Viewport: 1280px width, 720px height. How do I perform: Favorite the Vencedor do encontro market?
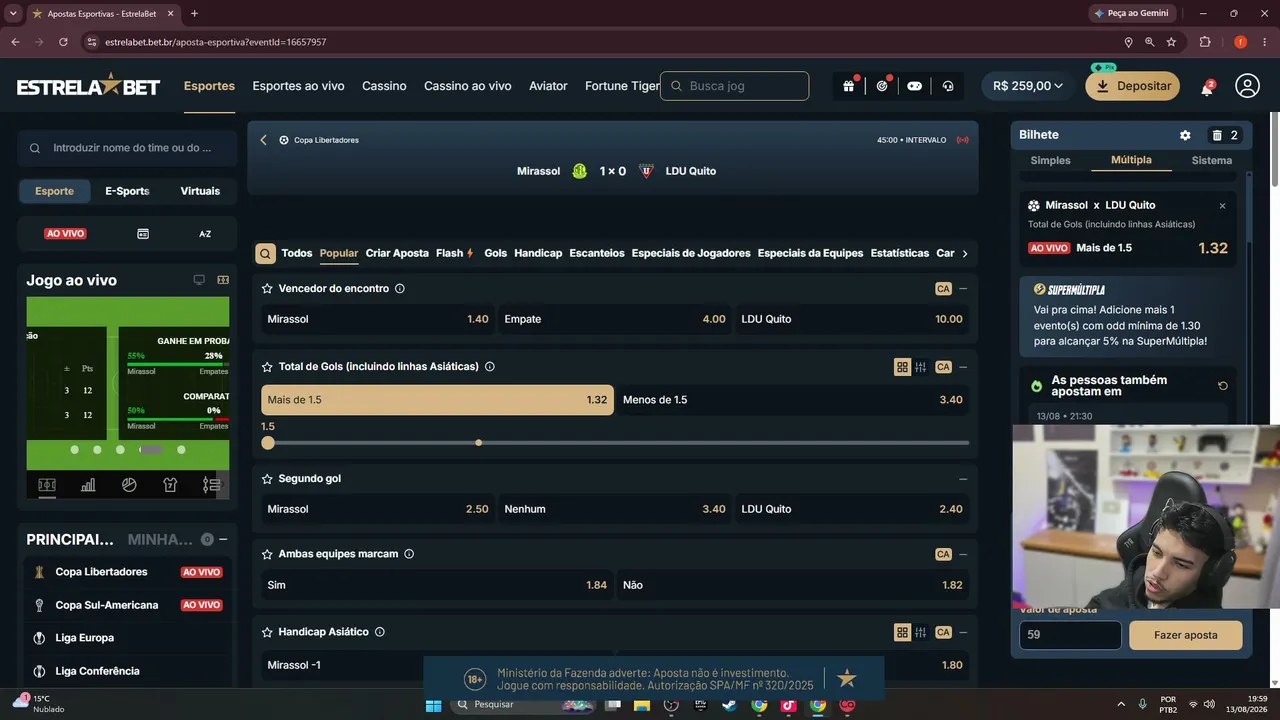[267, 289]
